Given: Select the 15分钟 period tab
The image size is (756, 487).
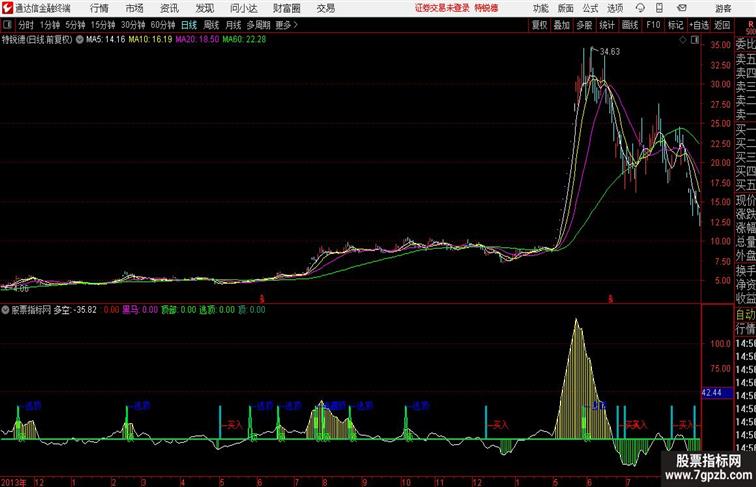Looking at the screenshot, I should [x=103, y=25].
